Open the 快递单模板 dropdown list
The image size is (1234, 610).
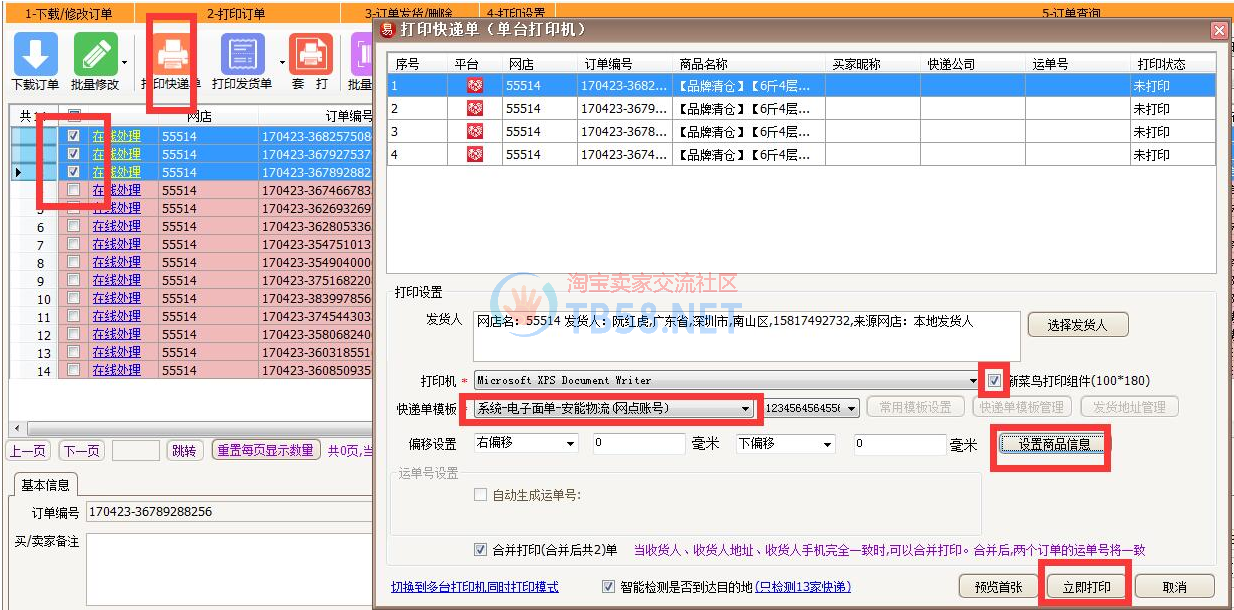click(745, 408)
